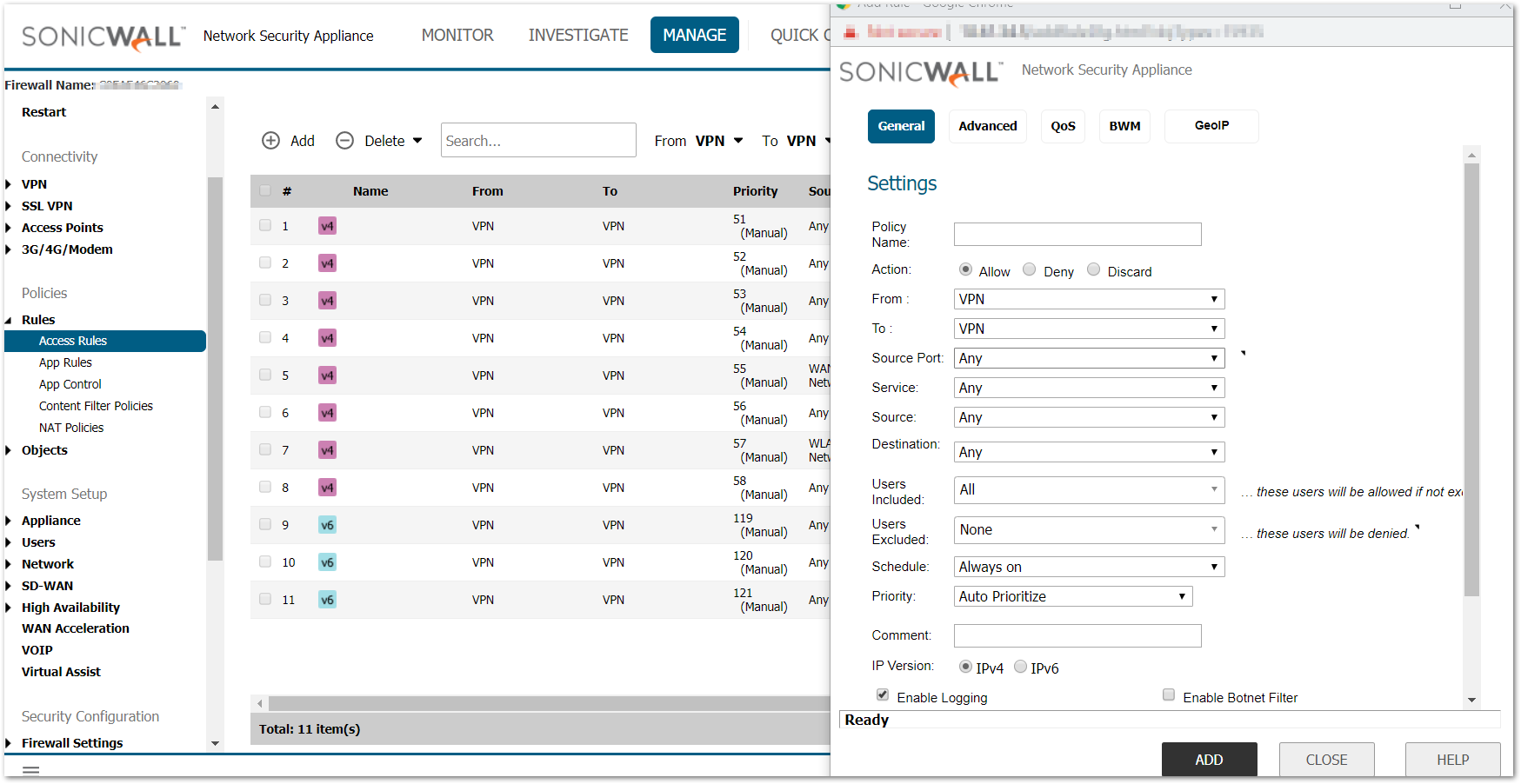Check the checkbox for rule row 9
This screenshot has height=784, width=1521.
pyautogui.click(x=265, y=524)
